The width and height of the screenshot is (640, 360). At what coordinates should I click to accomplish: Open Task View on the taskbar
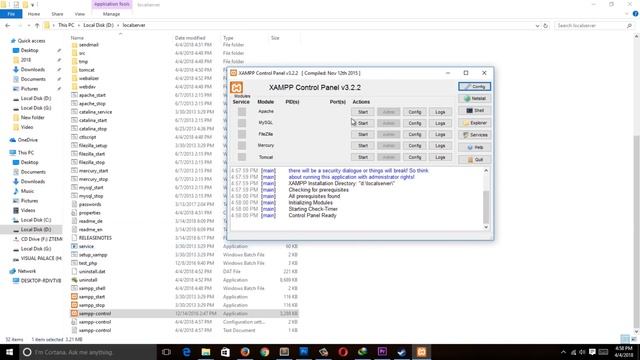click(166, 352)
